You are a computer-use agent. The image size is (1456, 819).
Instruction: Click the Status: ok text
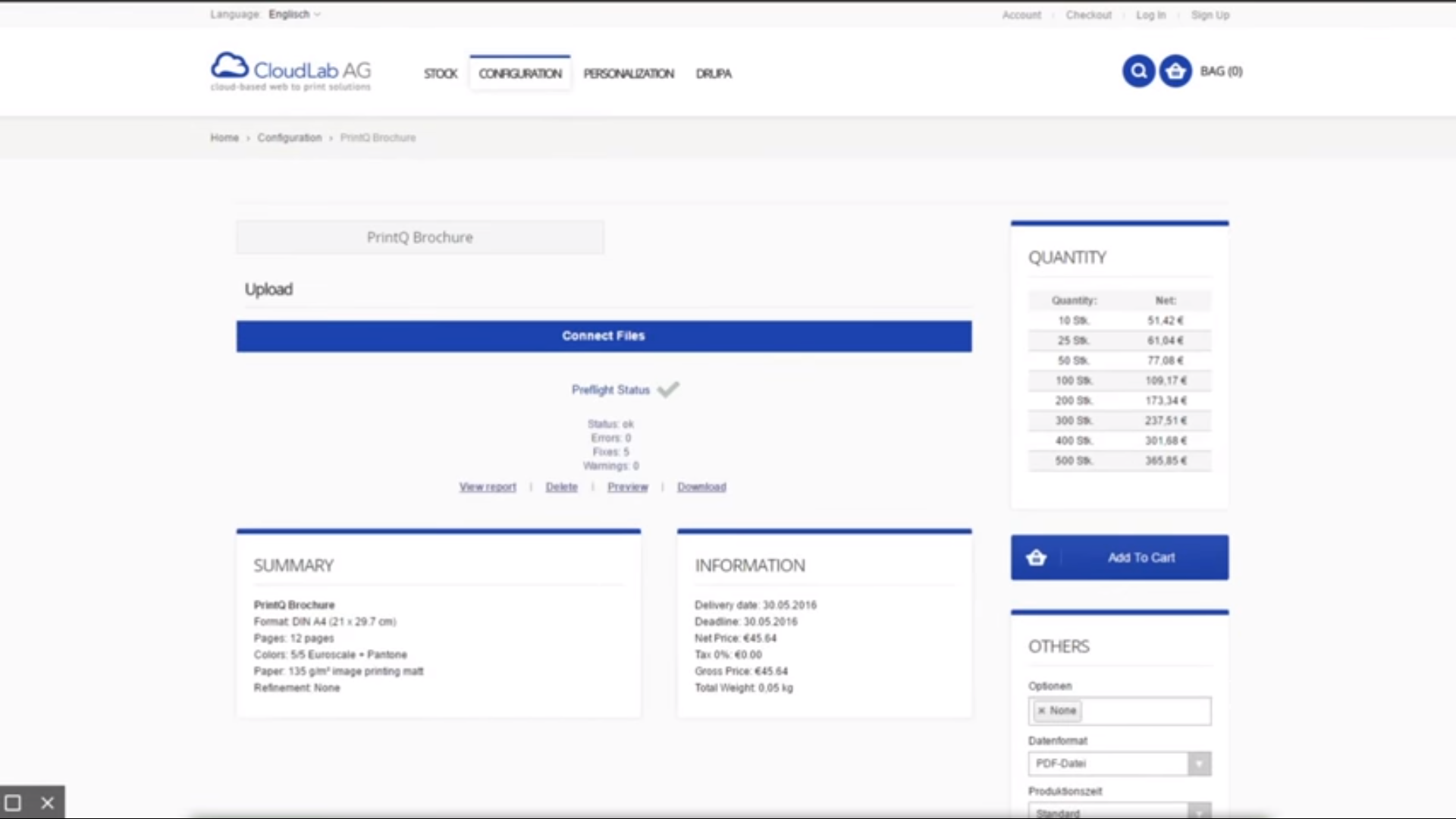610,424
